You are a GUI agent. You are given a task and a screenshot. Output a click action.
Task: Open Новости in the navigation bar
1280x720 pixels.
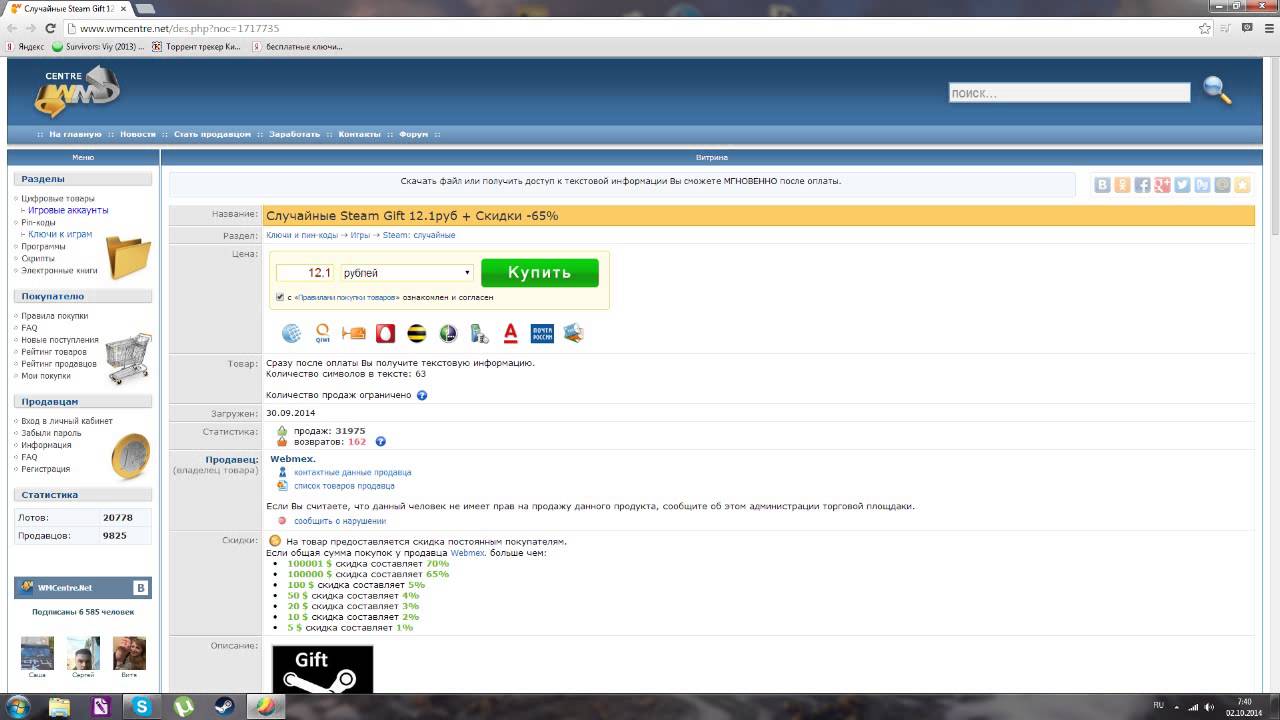pyautogui.click(x=138, y=134)
